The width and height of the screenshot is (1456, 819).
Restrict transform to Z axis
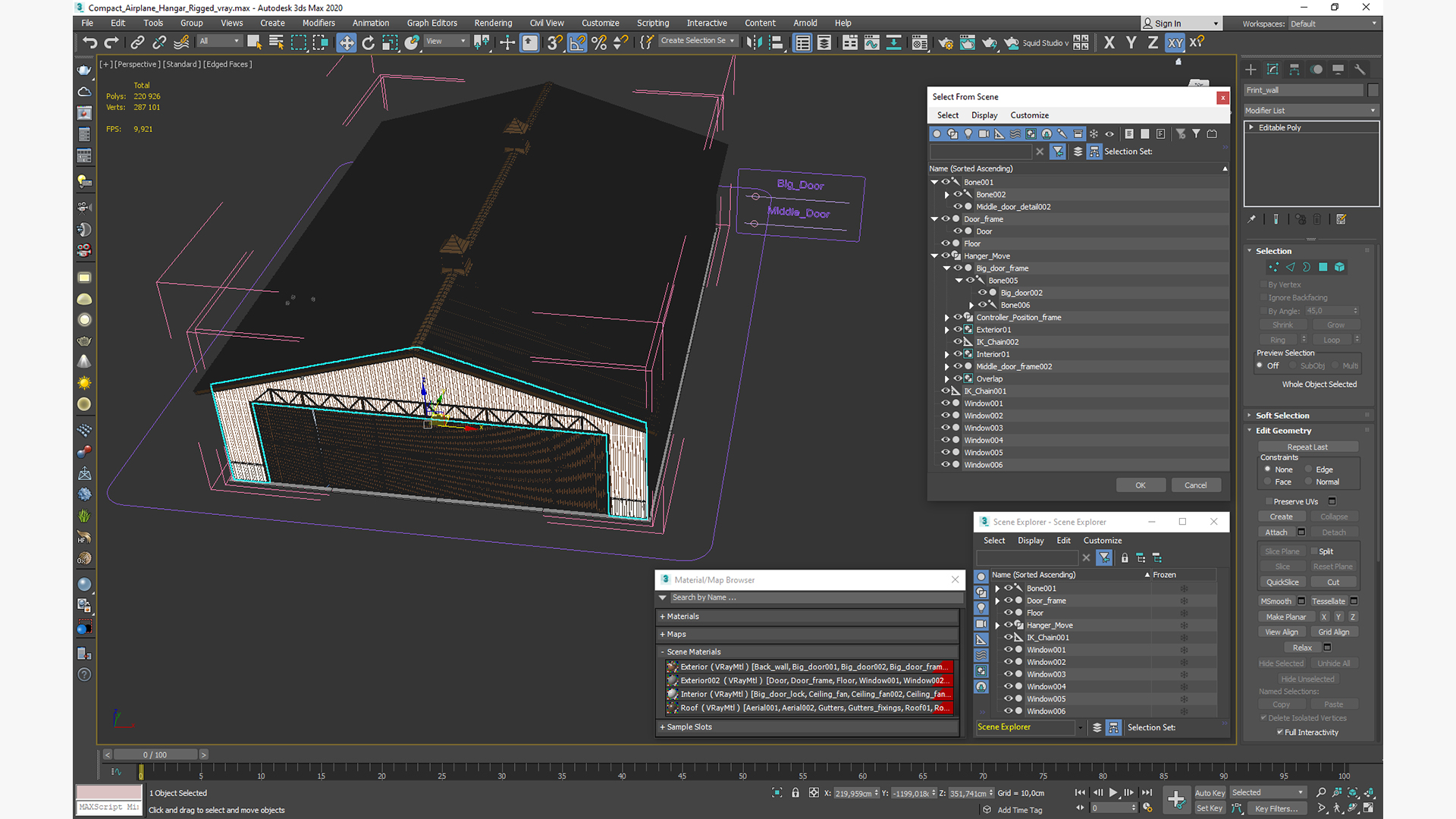(x=1153, y=42)
